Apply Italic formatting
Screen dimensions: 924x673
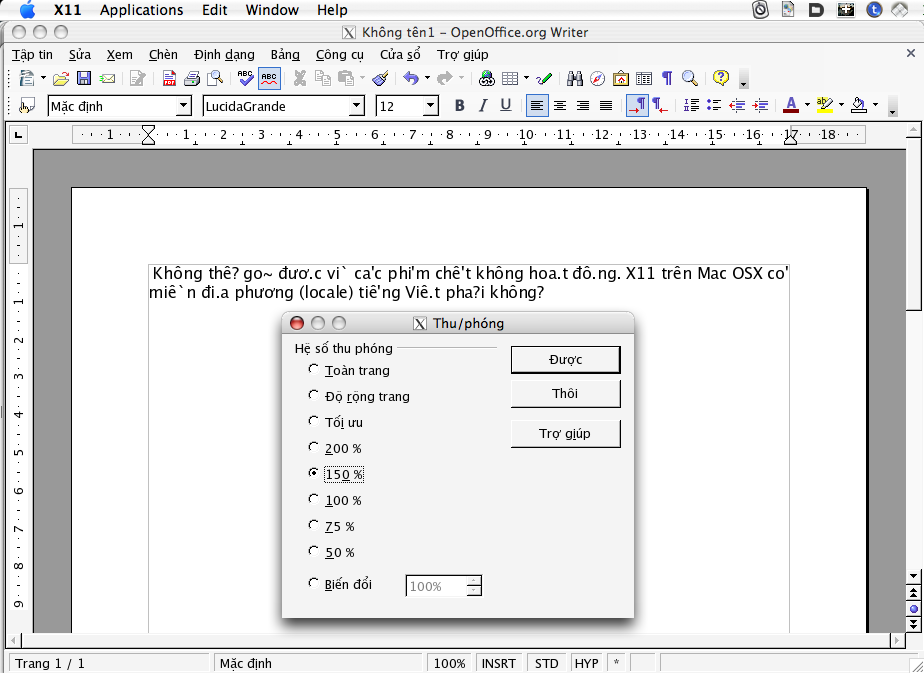click(483, 105)
